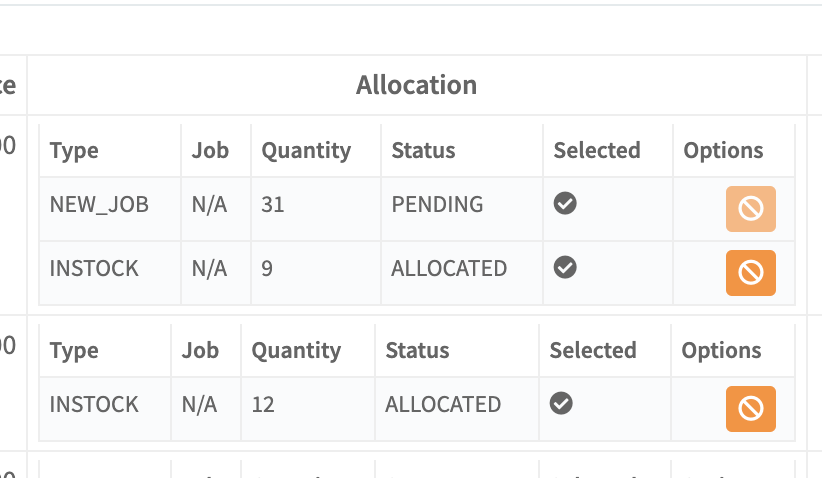This screenshot has height=478, width=822.
Task: Click cancel icon for NEW_JOB allocation
Action: [750, 209]
